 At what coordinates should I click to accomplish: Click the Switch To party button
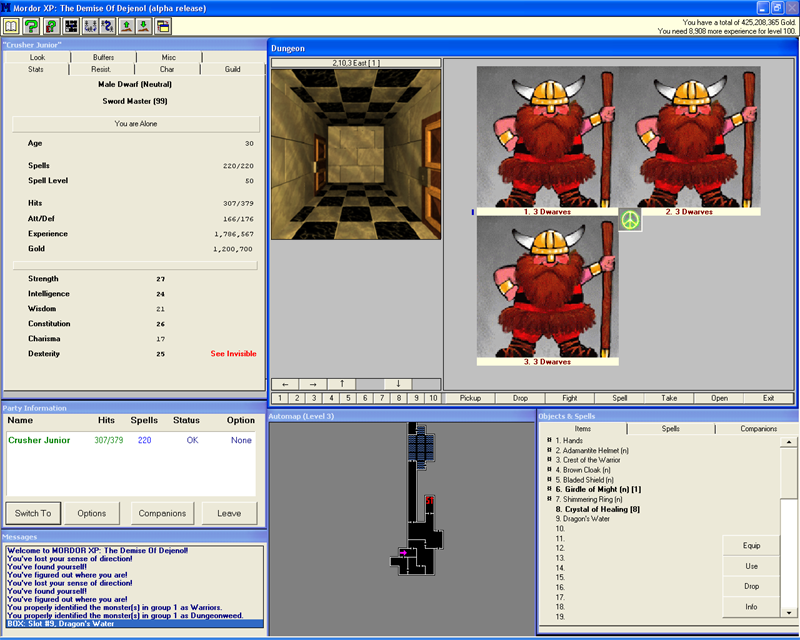(33, 513)
